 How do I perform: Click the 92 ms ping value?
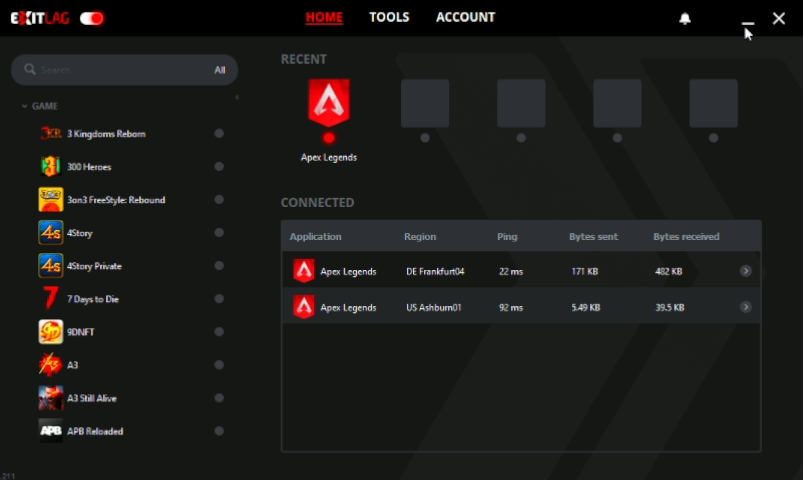(x=511, y=307)
